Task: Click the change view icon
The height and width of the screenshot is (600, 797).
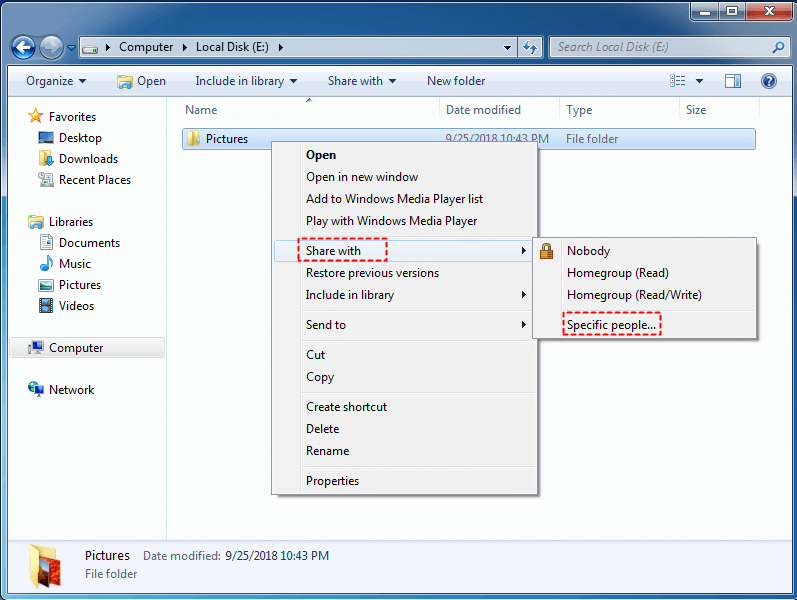Action: [678, 81]
